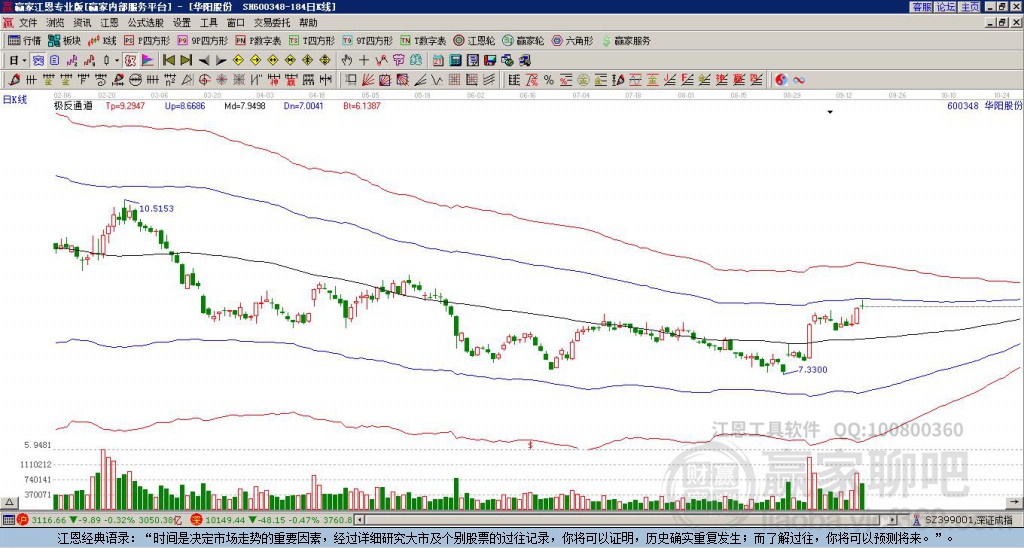
Task: Click the 10149.44 index value in status bar
Action: (225, 520)
